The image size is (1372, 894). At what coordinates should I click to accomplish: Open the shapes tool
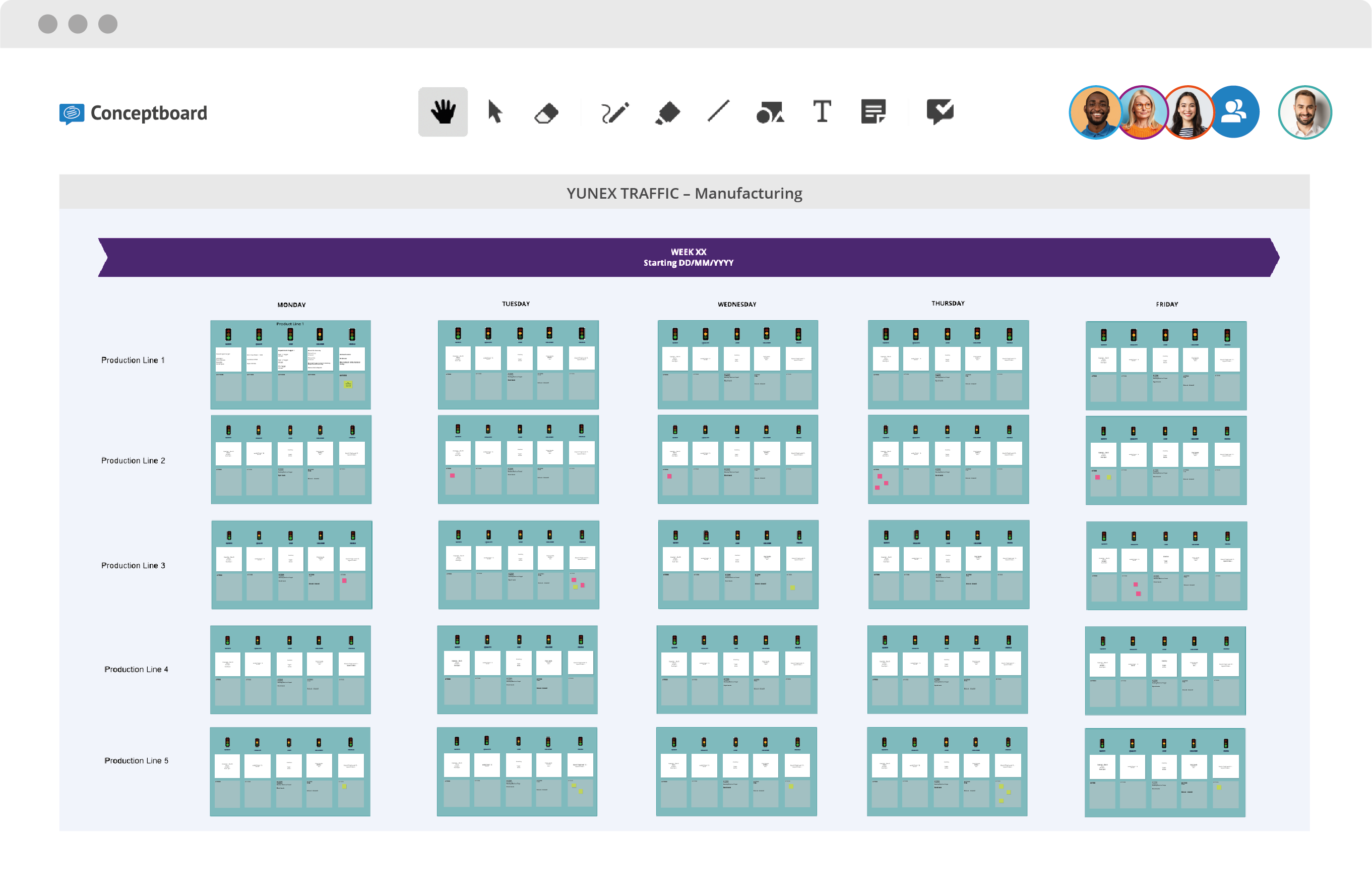[770, 112]
